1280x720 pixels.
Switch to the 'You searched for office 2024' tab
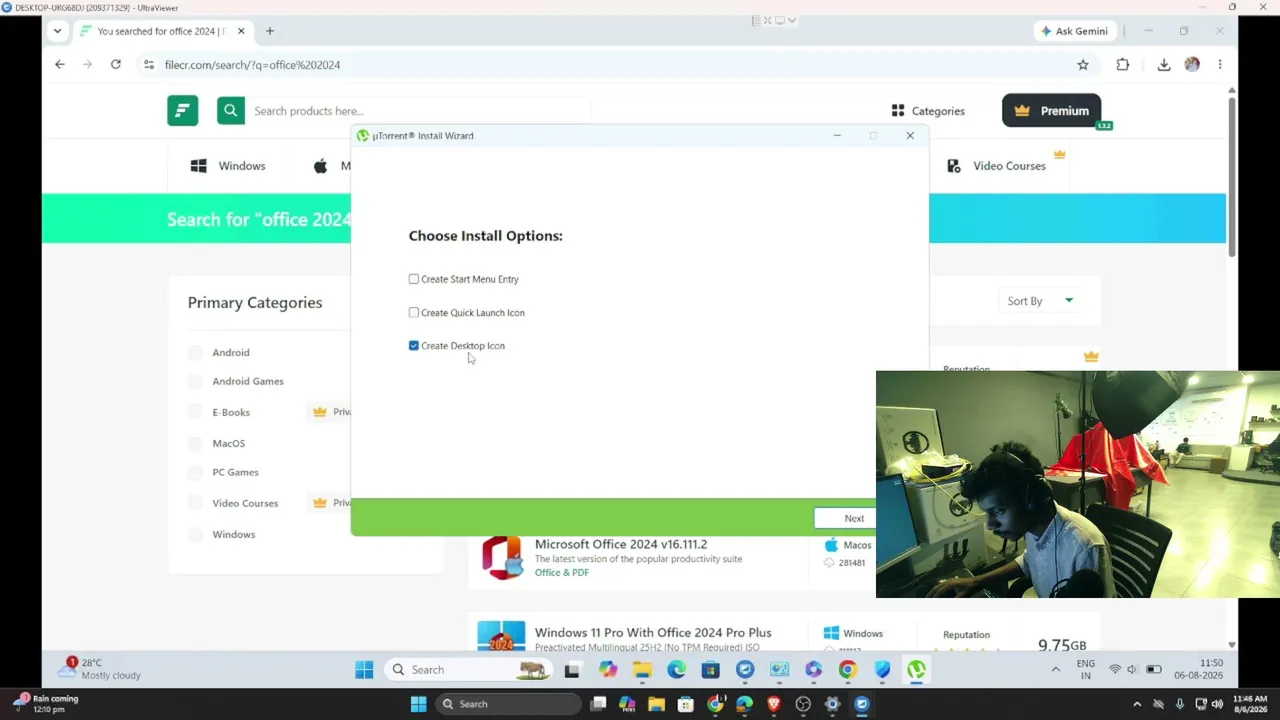(x=160, y=31)
